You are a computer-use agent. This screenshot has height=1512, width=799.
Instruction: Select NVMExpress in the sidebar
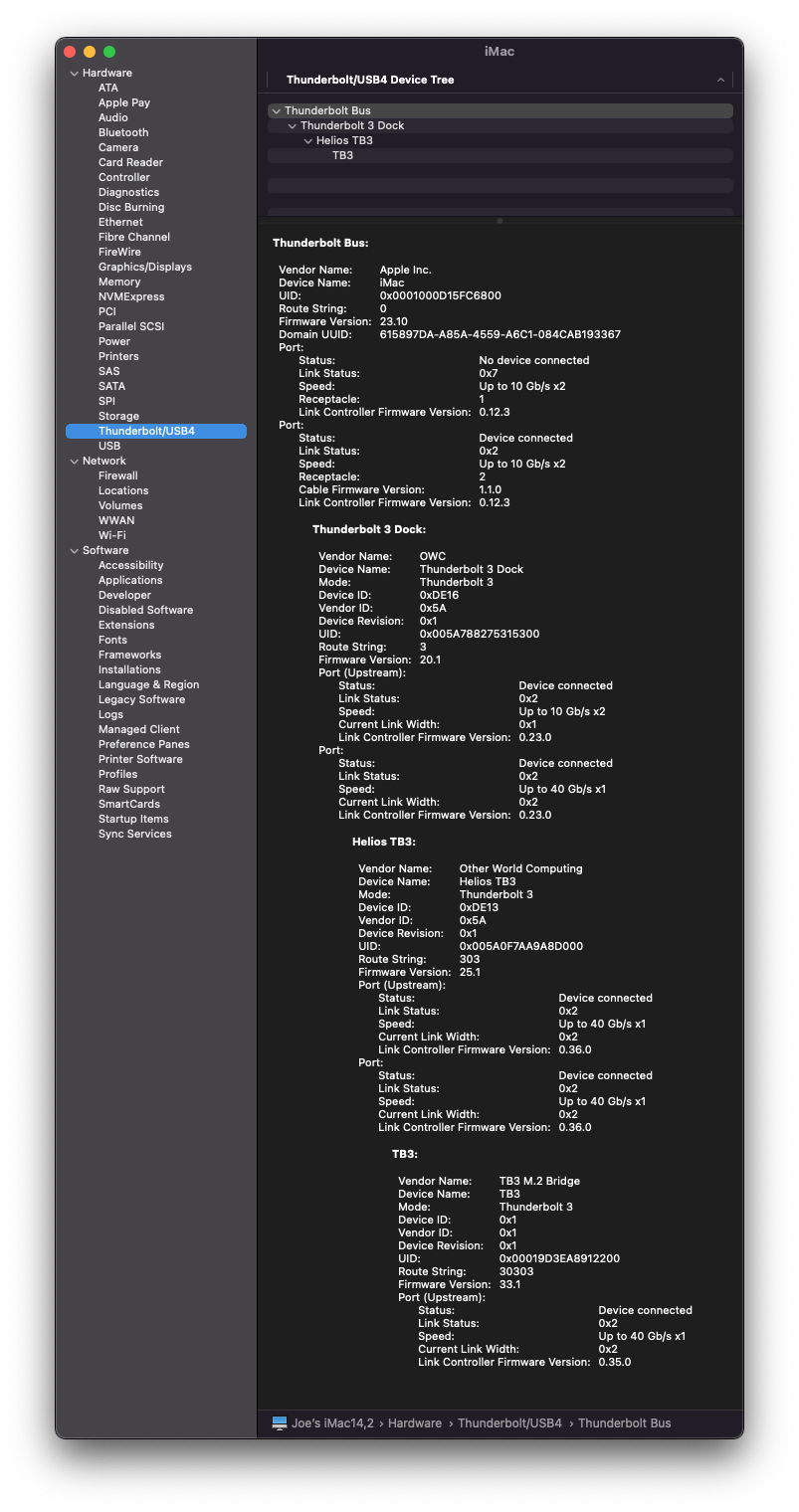tap(131, 296)
